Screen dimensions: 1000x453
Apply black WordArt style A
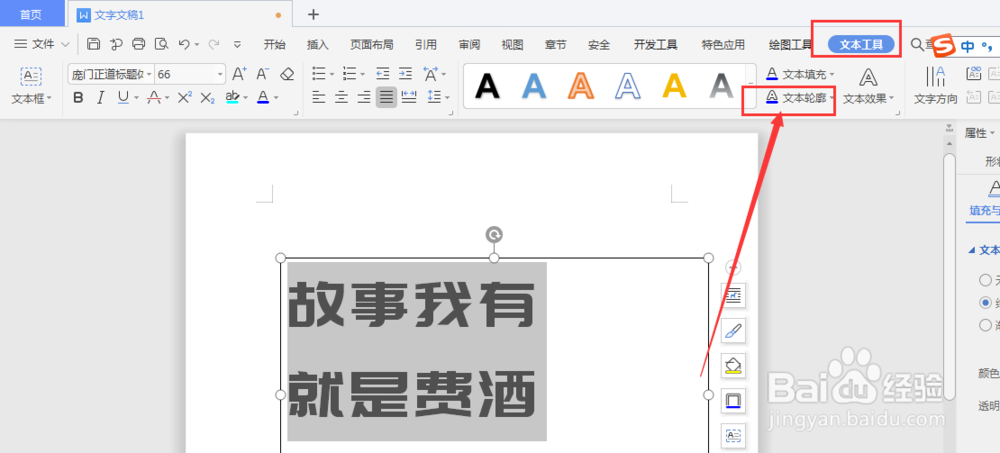(x=487, y=85)
